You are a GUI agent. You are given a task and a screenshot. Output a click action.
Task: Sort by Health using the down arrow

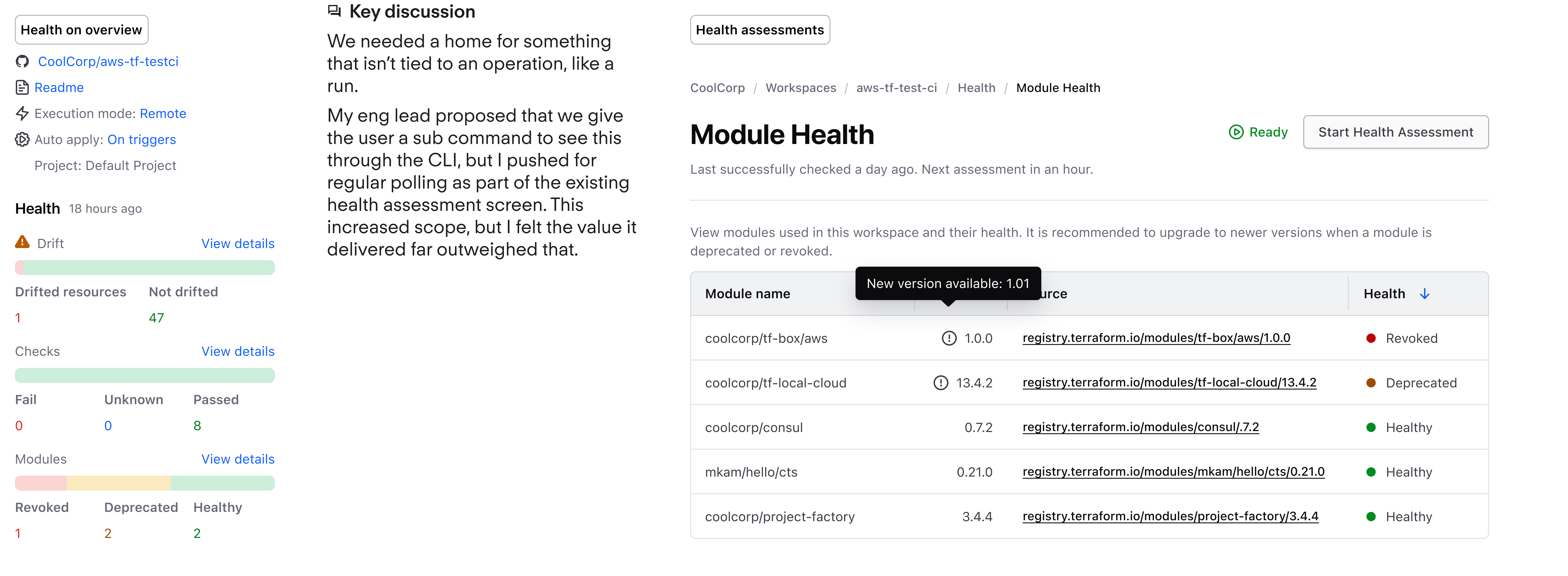1424,294
